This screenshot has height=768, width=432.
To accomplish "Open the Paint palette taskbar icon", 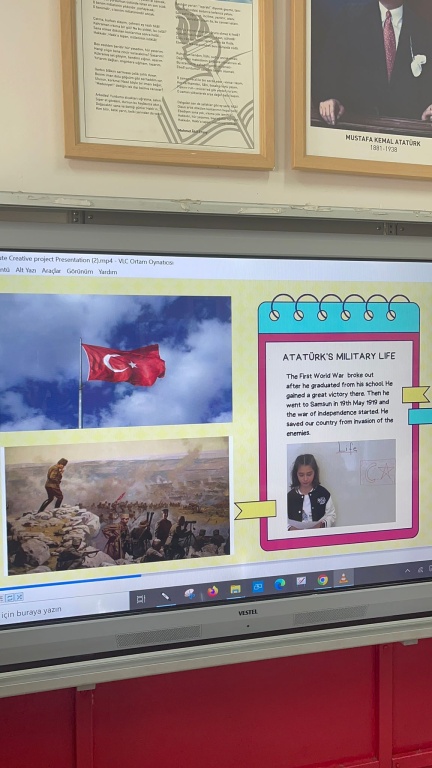I will [190, 594].
